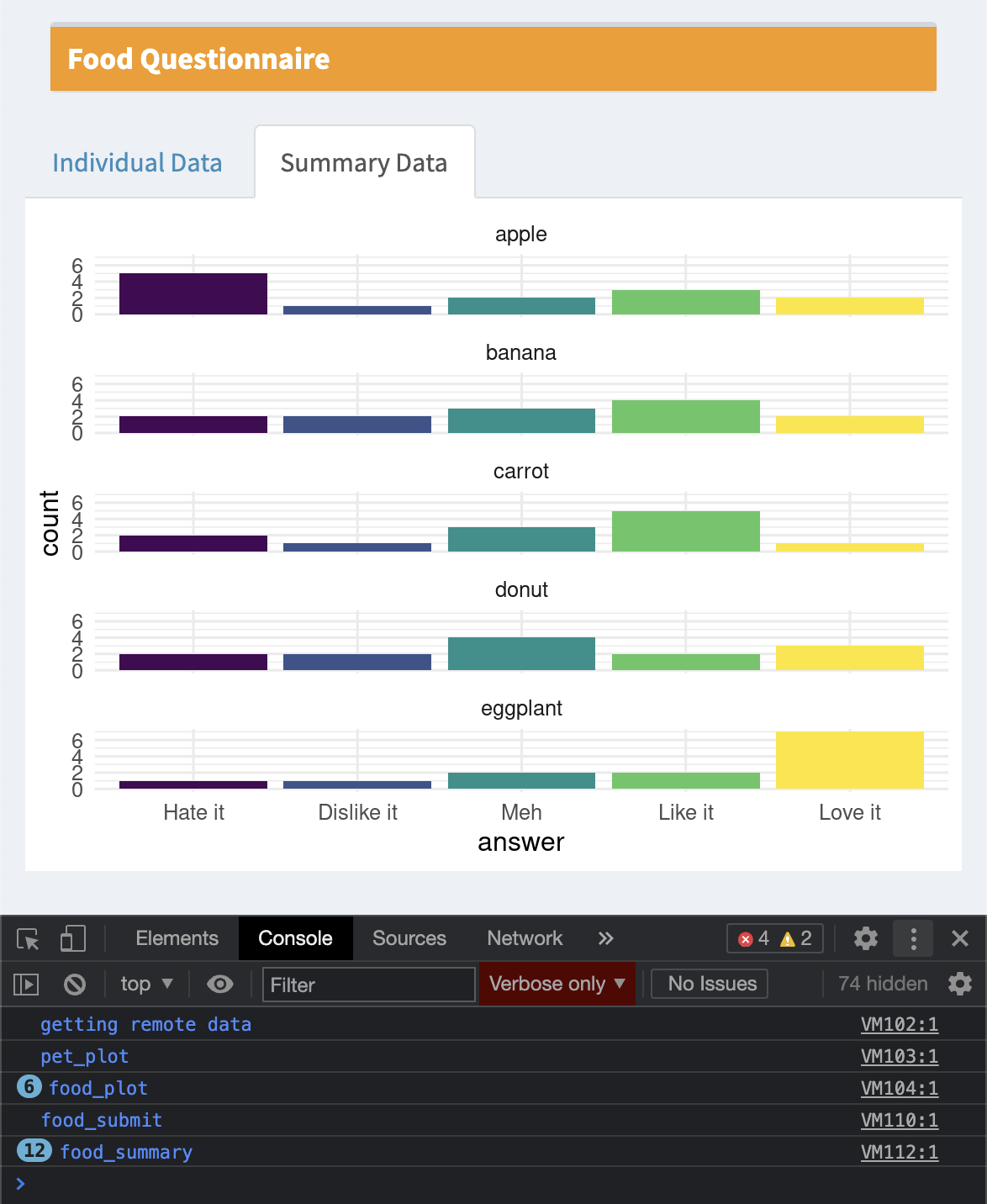Open DevTools settings gear
This screenshot has width=987, height=1204.
coord(865,938)
